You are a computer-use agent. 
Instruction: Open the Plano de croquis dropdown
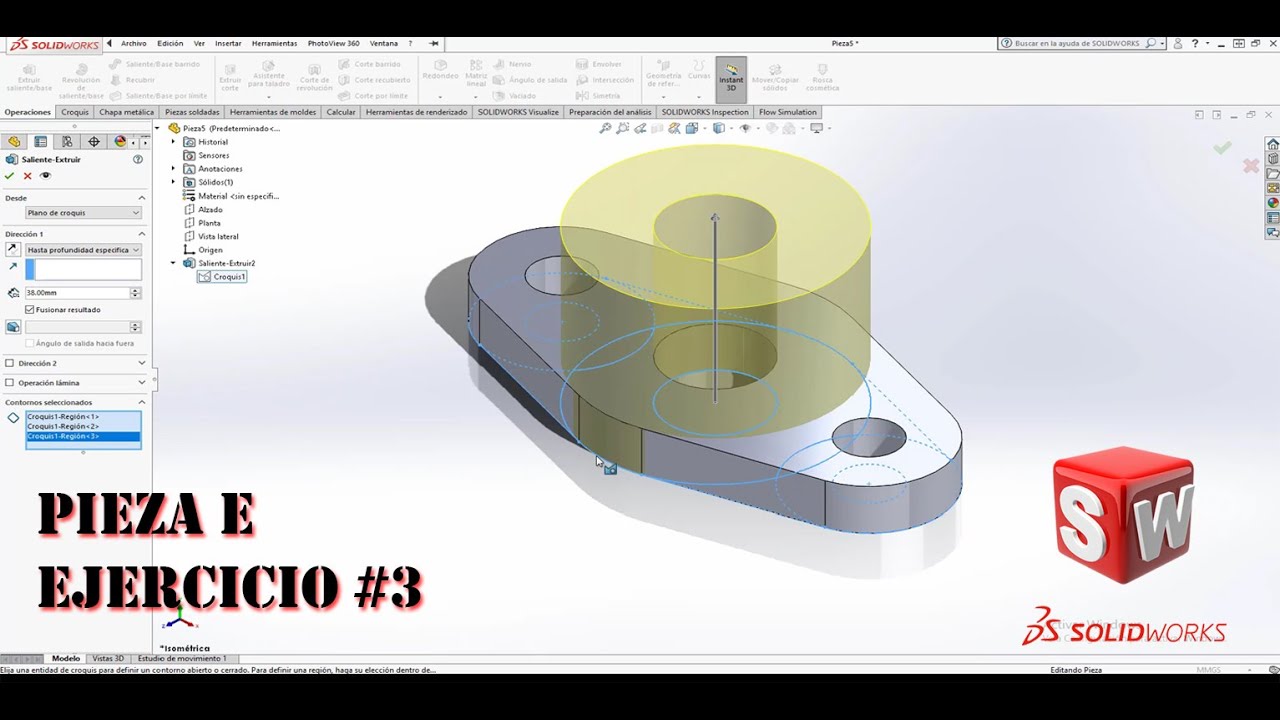pos(83,213)
